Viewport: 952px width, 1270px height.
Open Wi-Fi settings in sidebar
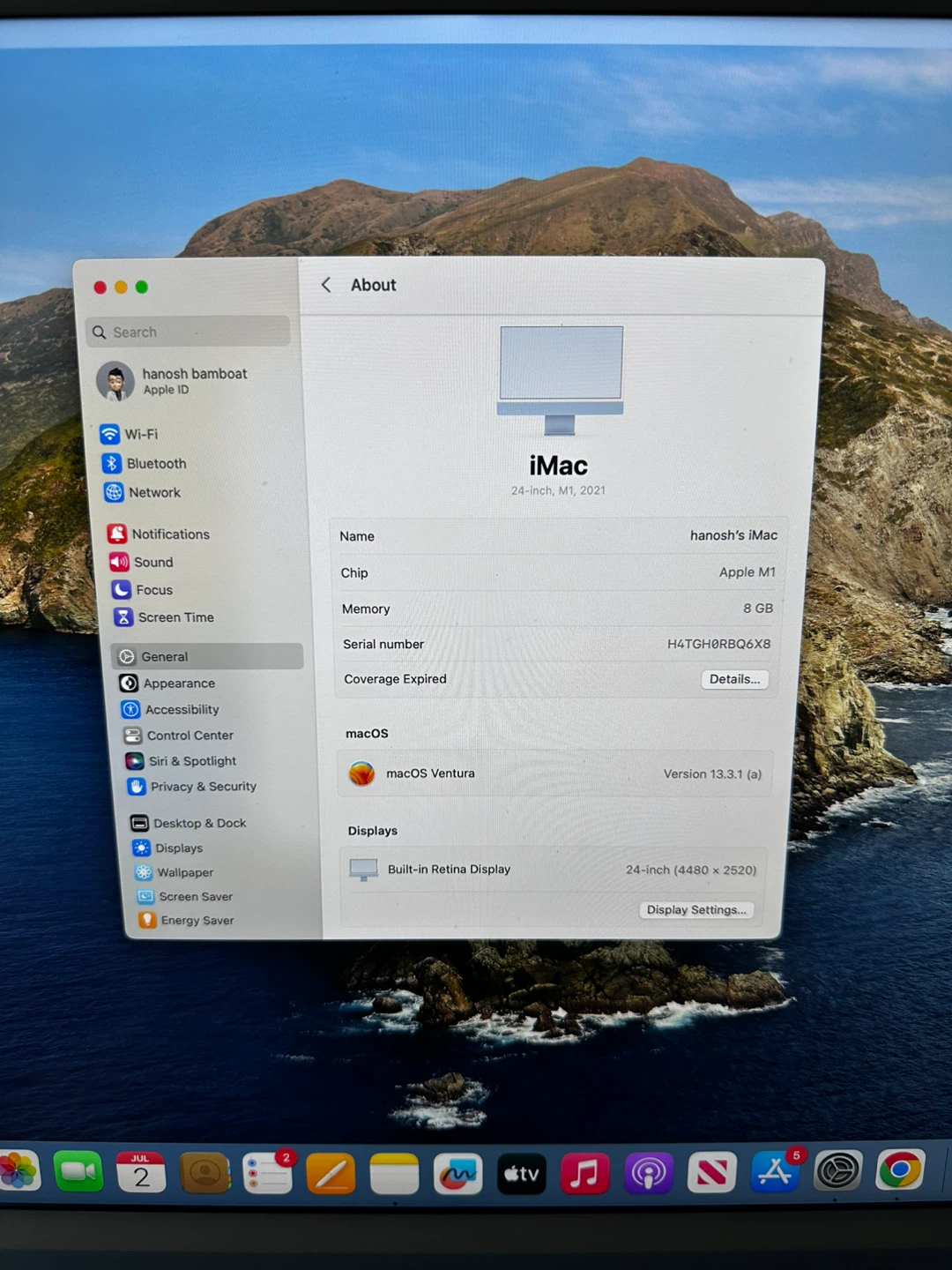click(x=130, y=434)
